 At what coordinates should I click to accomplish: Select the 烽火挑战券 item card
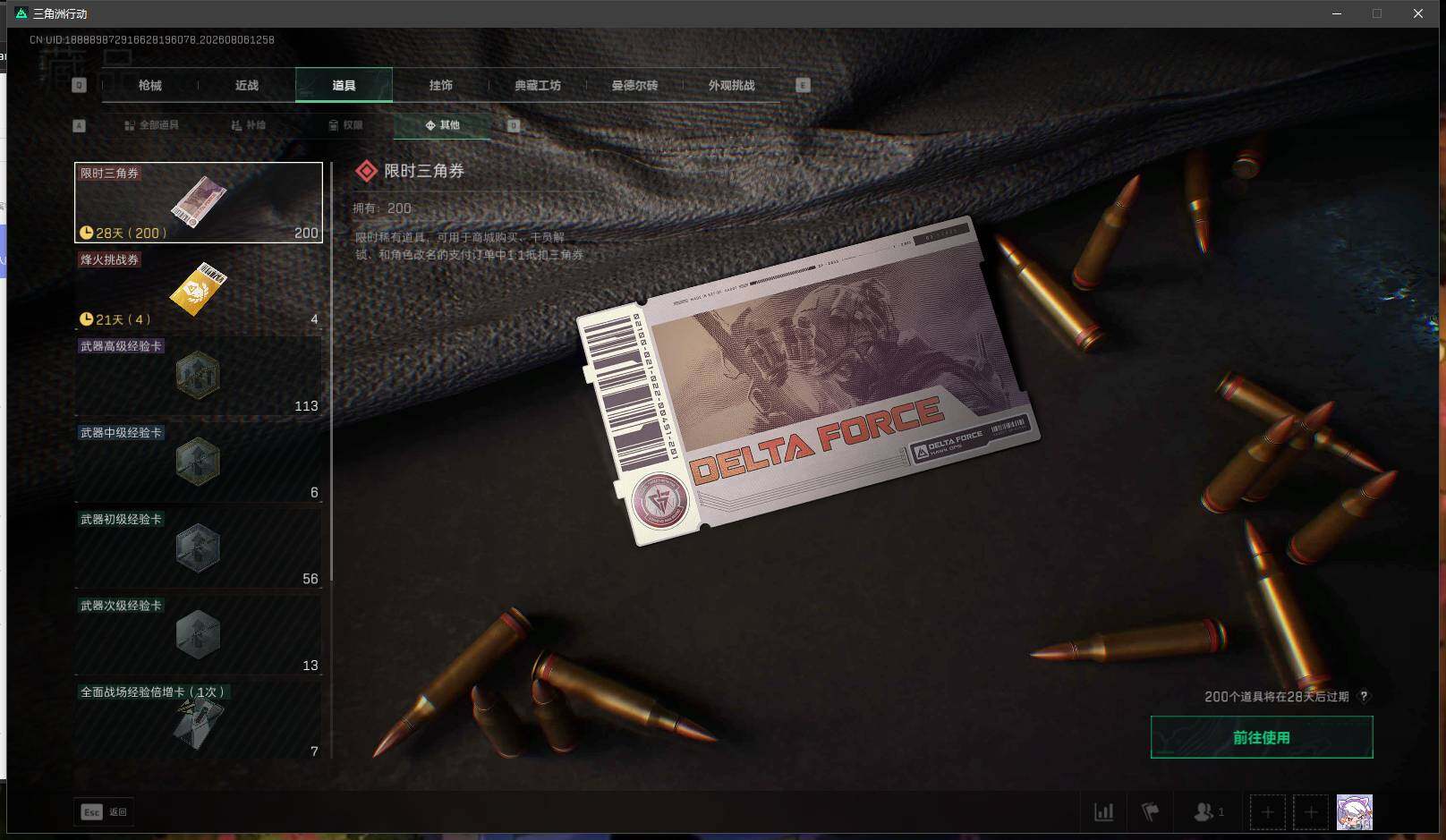[x=199, y=289]
